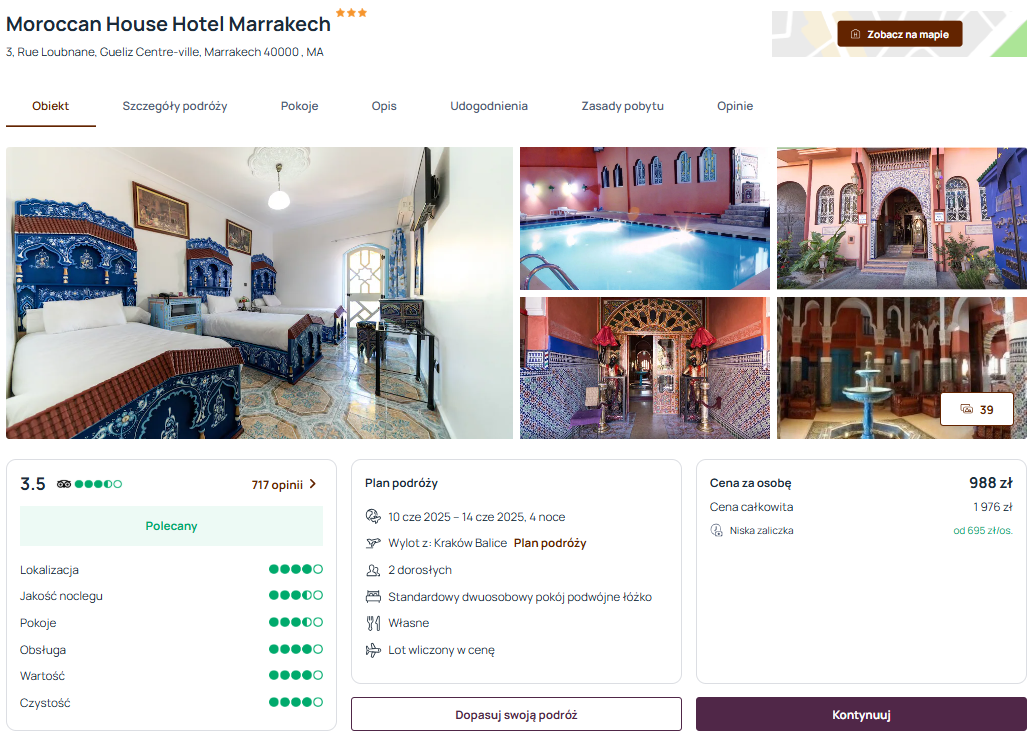1035x741 pixels.
Task: Click the Niska zaliczka deposit icon
Action: tap(716, 531)
